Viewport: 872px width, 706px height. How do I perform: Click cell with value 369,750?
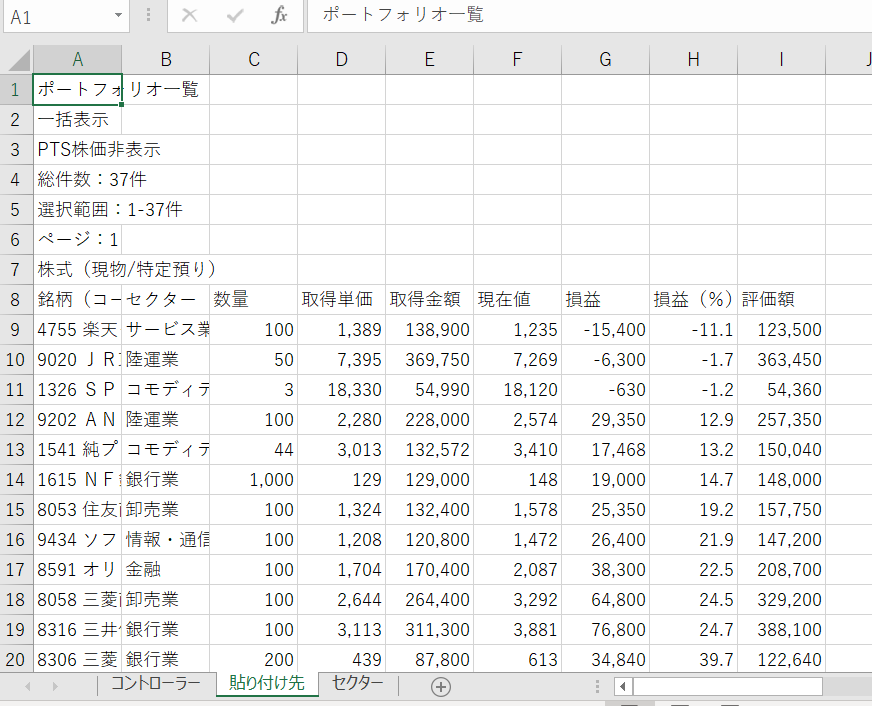[429, 360]
